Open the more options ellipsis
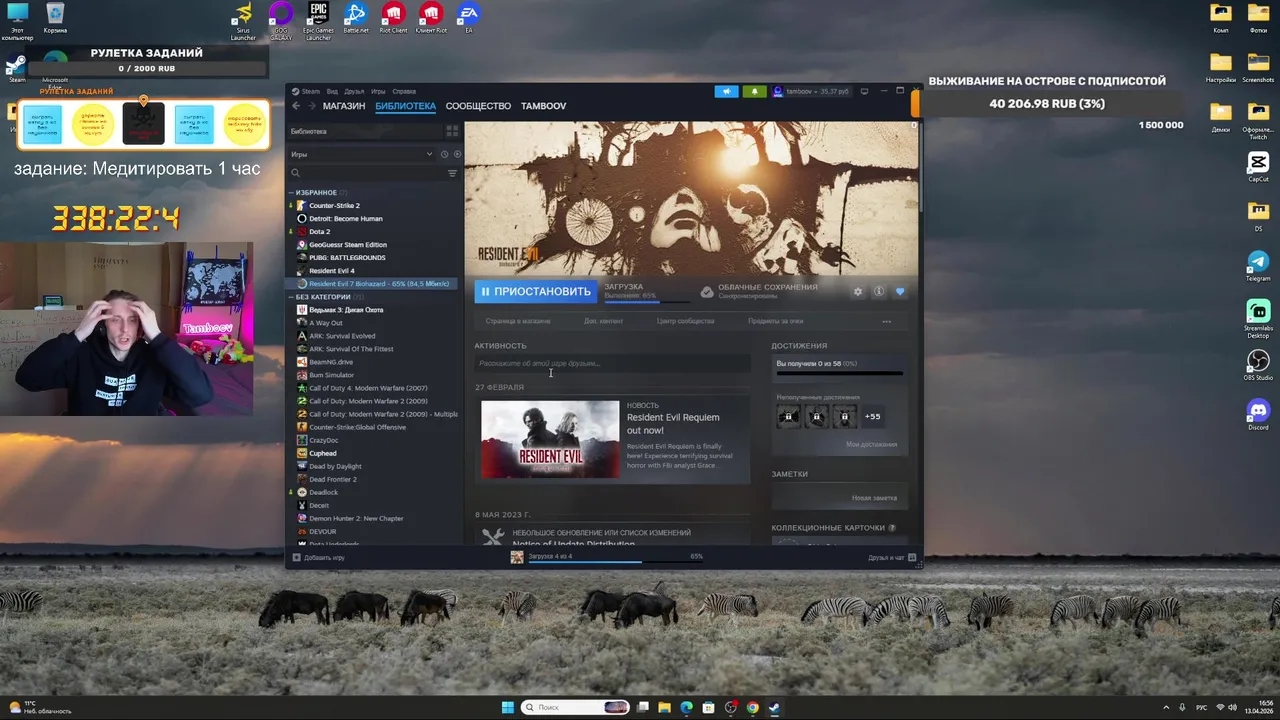 point(886,321)
